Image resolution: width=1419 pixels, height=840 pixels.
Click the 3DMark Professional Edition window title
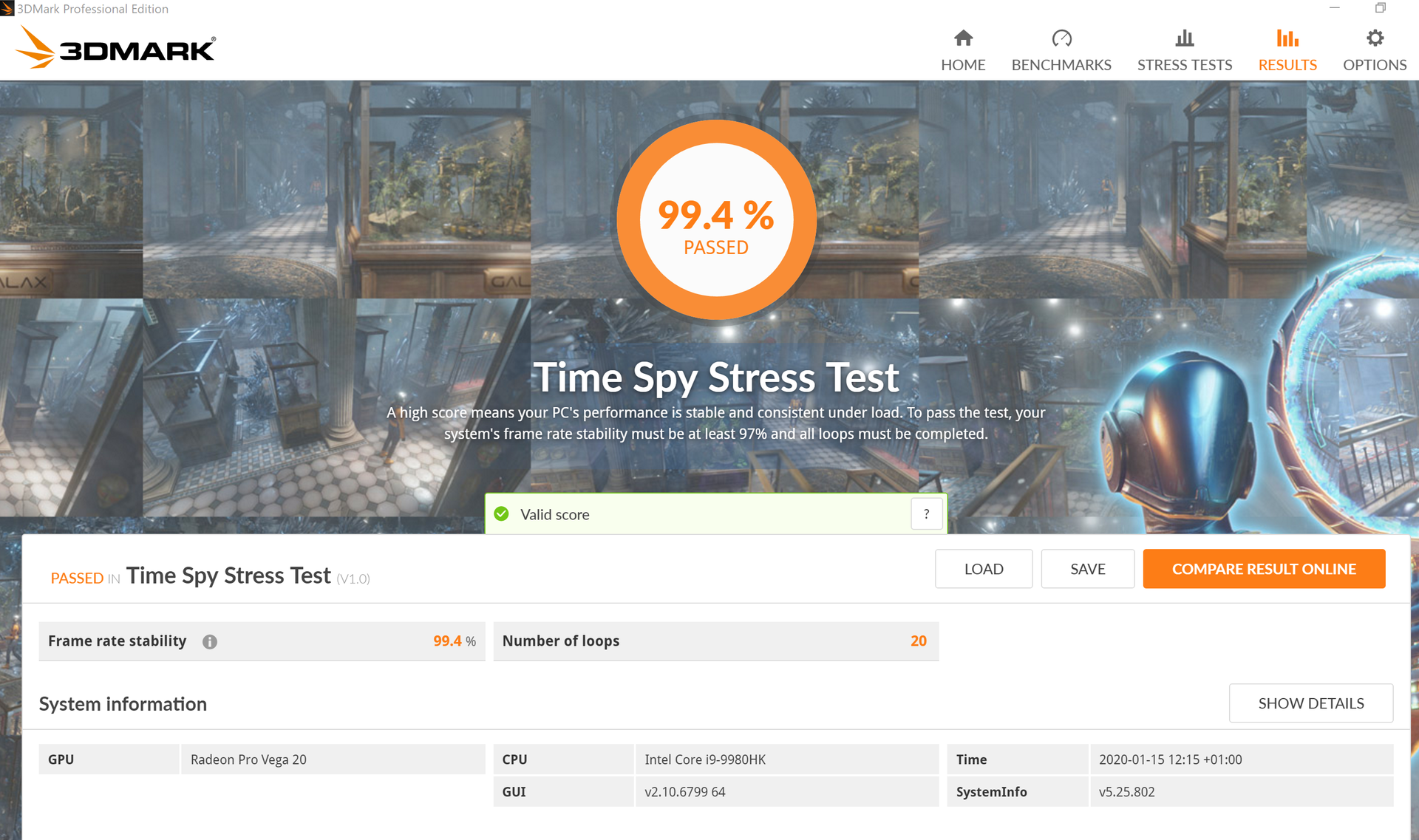(x=92, y=9)
